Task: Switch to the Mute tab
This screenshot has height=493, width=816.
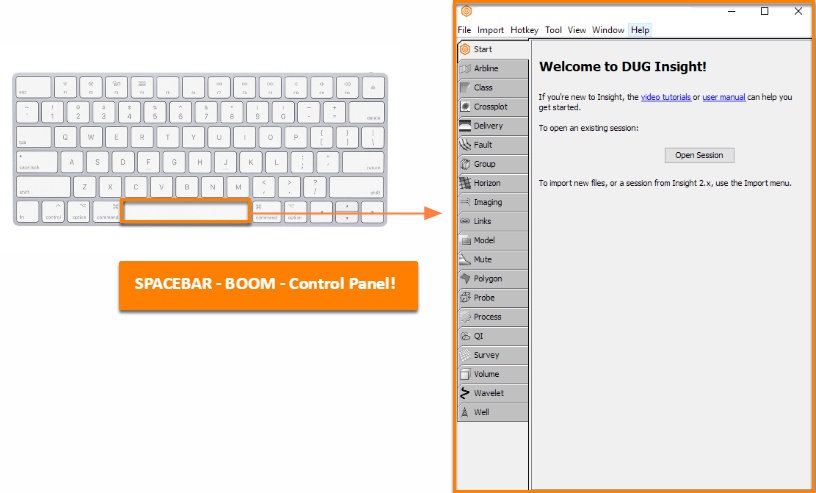Action: [493, 259]
